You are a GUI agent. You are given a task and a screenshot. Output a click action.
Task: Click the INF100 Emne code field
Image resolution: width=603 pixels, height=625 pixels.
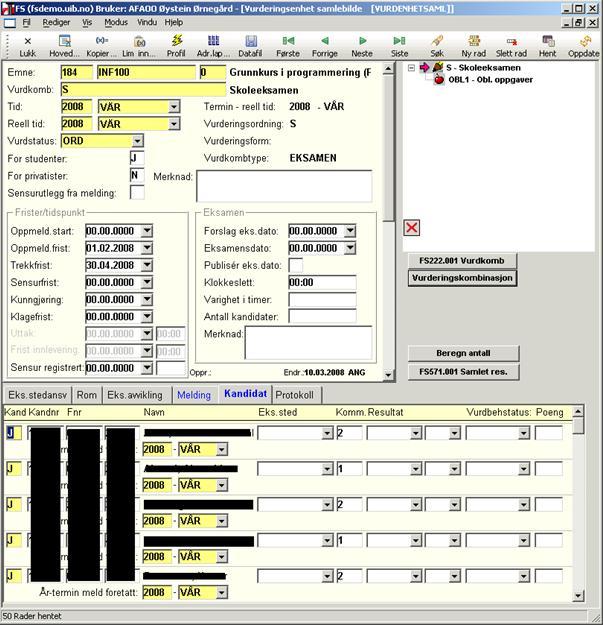(146, 73)
